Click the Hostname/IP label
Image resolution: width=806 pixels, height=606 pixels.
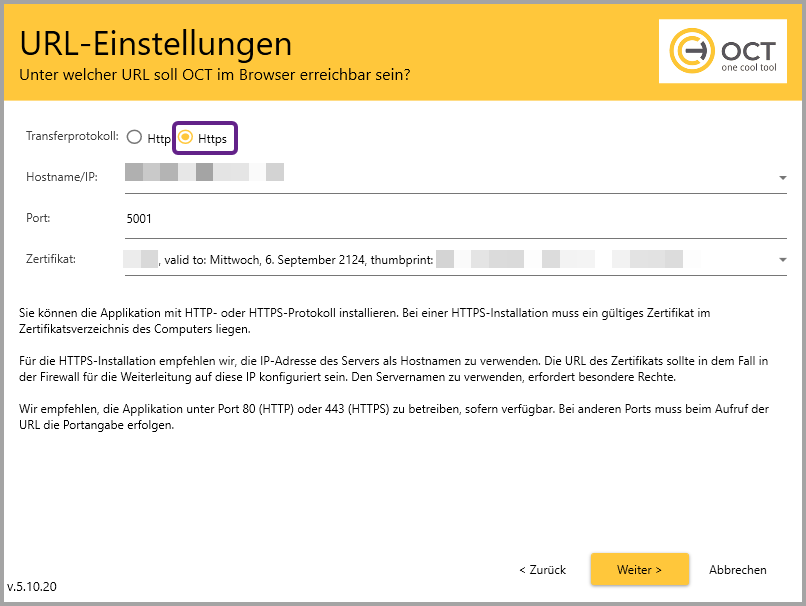[62, 176]
